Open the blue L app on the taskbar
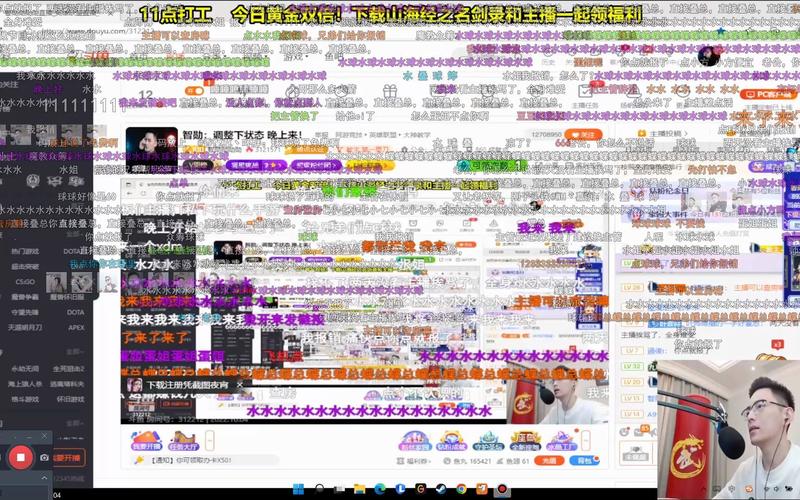 400,489
